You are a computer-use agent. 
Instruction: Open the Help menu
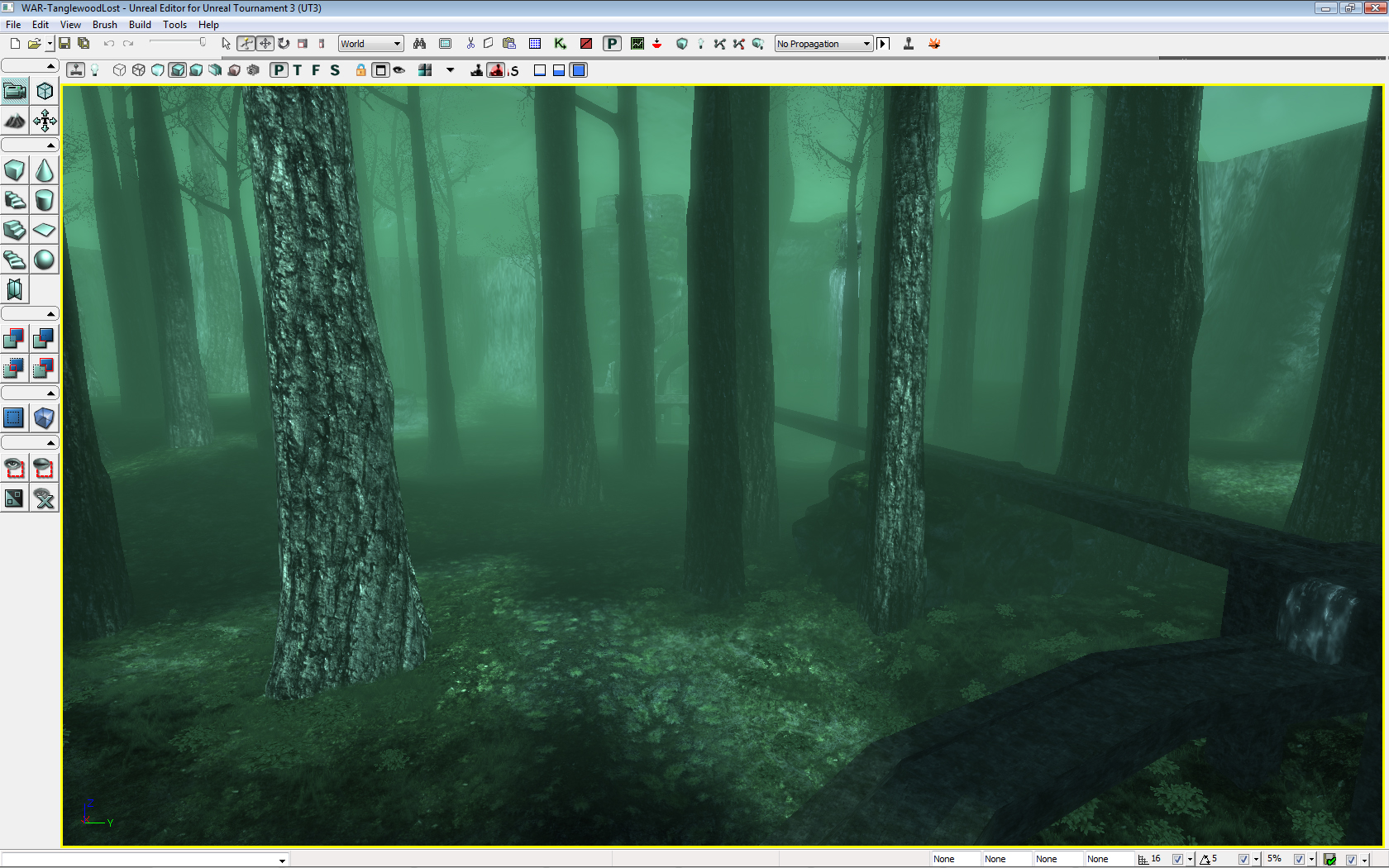[208, 25]
